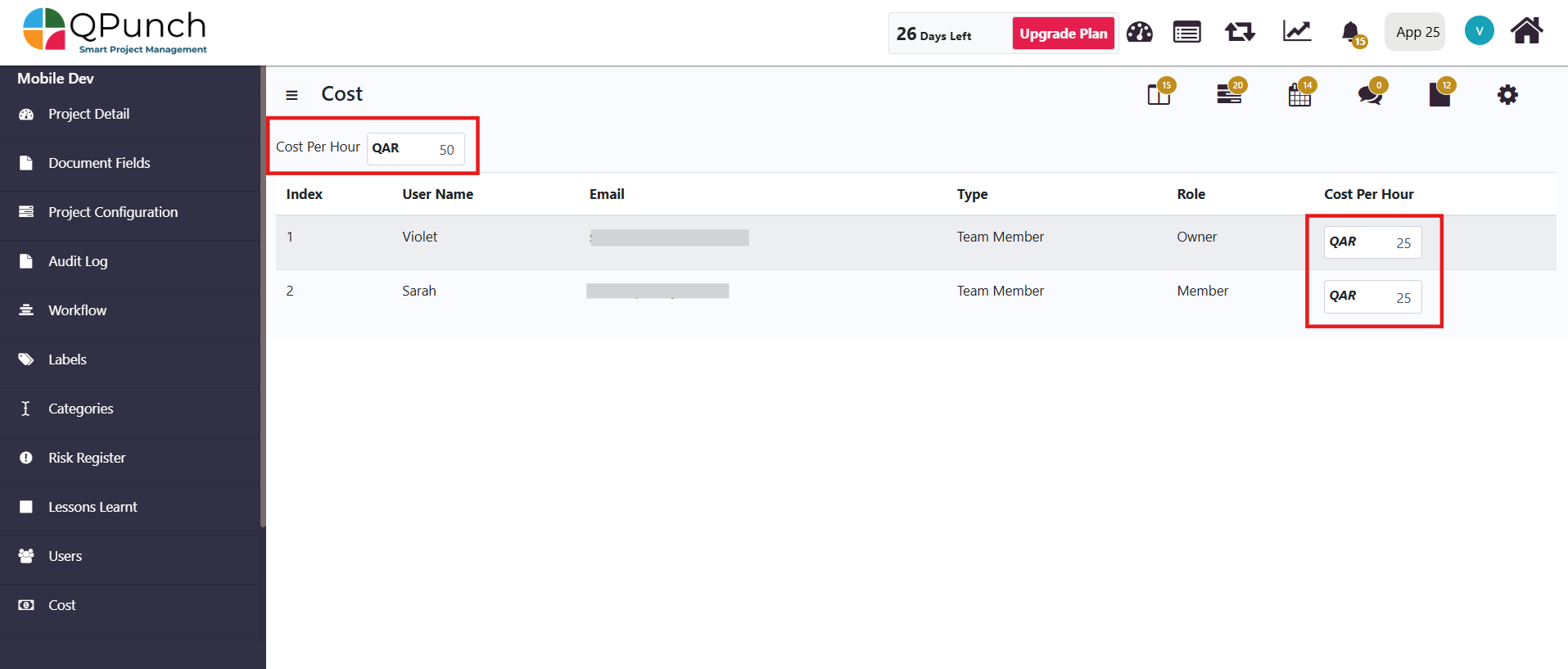
Task: Click the Upgrade Plan button
Action: click(1064, 34)
